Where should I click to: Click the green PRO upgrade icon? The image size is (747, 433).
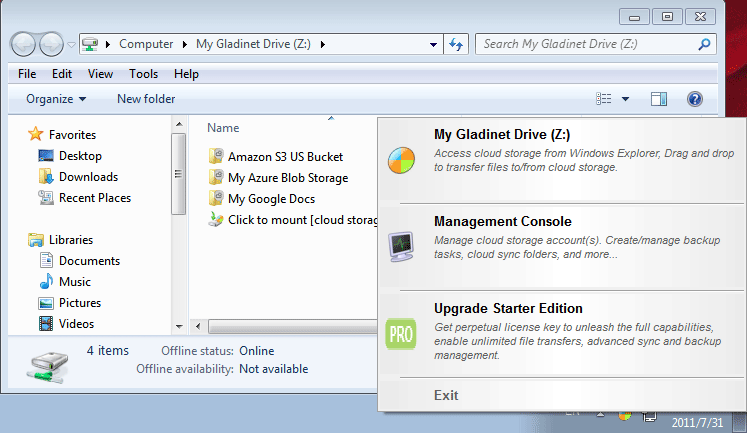coord(401,334)
